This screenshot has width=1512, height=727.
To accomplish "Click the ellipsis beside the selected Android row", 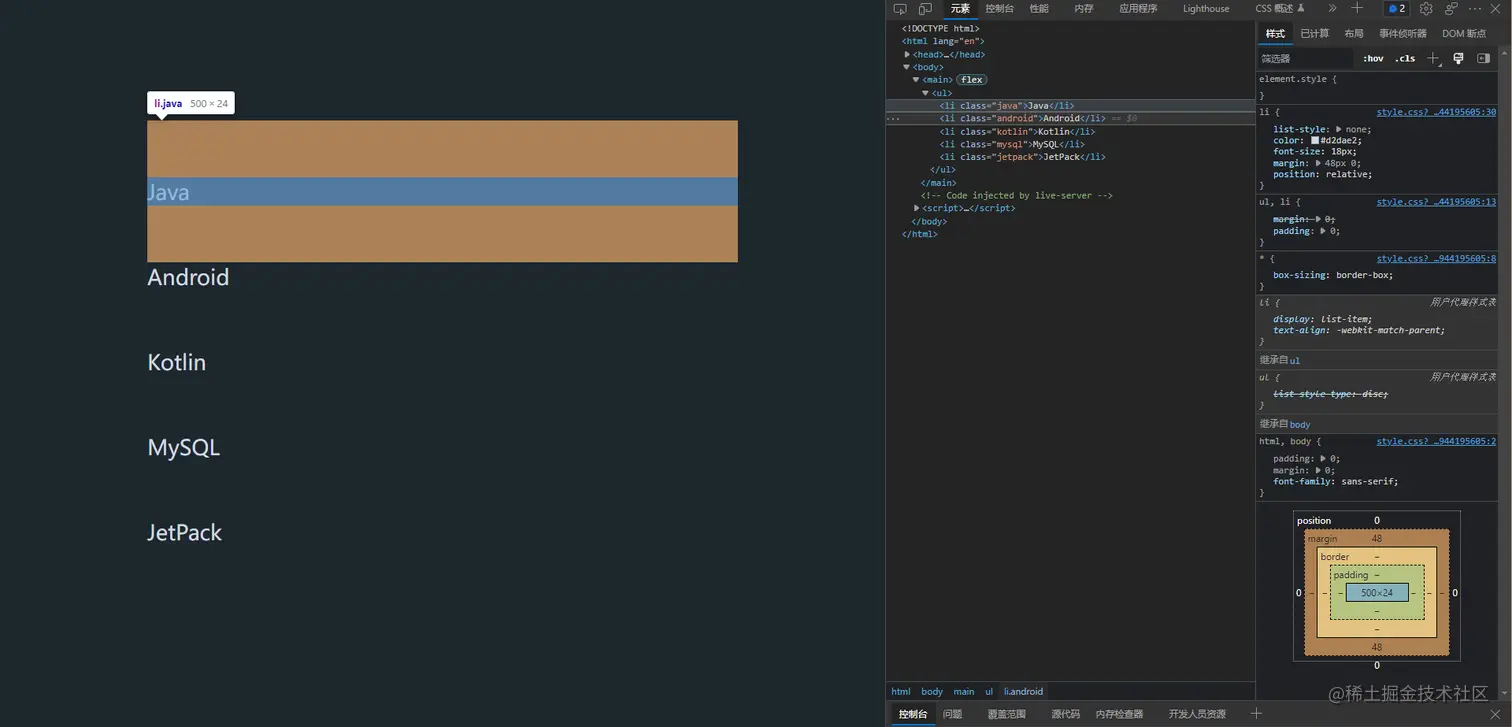I will tap(893, 118).
